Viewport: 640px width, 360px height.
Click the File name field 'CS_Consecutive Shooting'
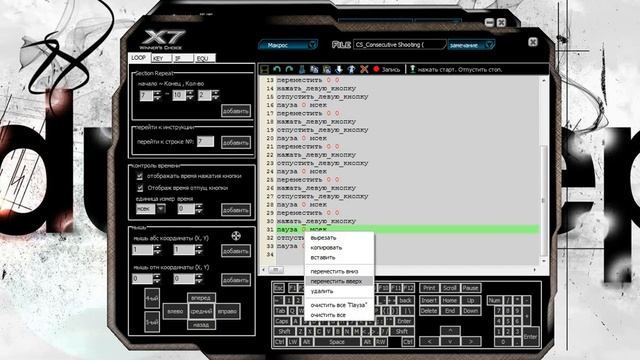pos(399,45)
